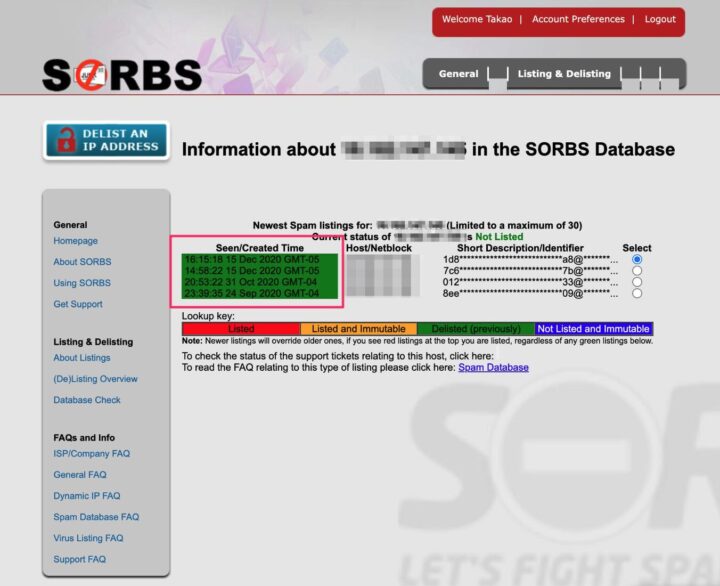The image size is (720, 586).
Task: Click the General sidebar heading
Action: point(70,225)
